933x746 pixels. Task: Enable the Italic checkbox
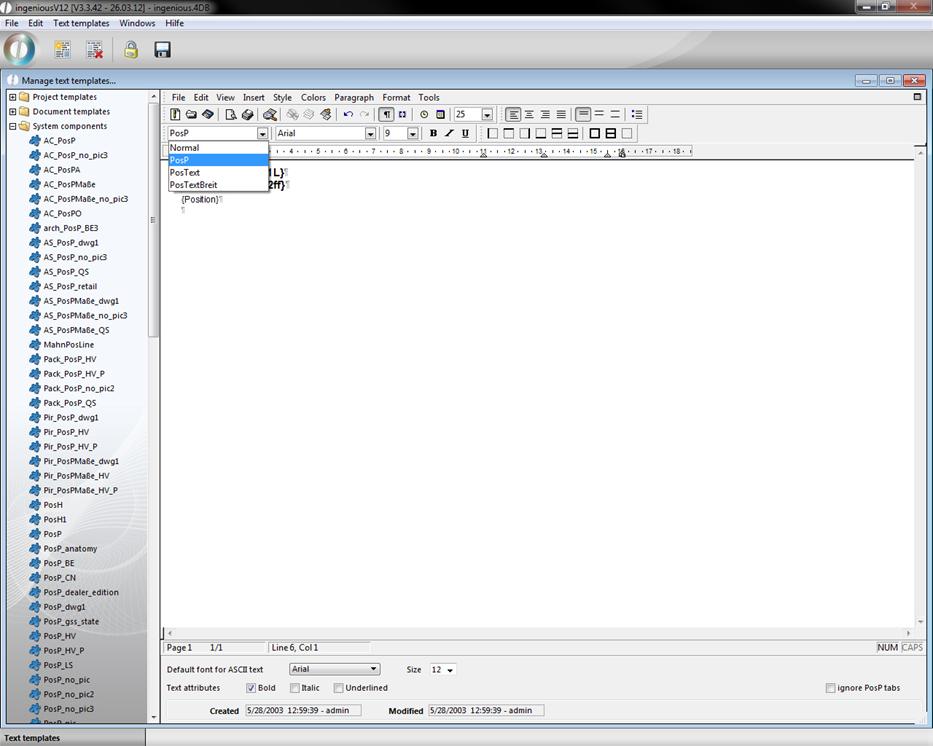pyautogui.click(x=295, y=688)
